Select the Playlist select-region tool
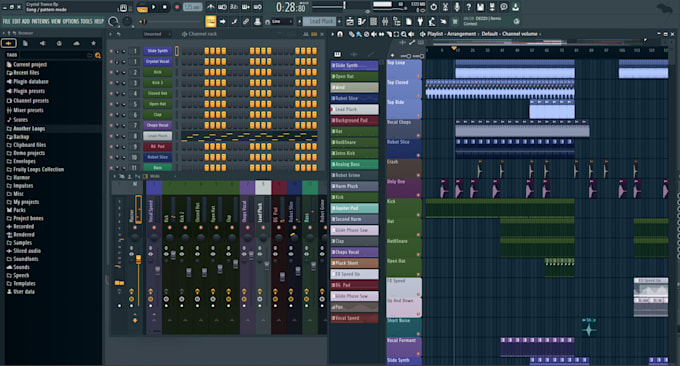680x366 pixels. (396, 34)
